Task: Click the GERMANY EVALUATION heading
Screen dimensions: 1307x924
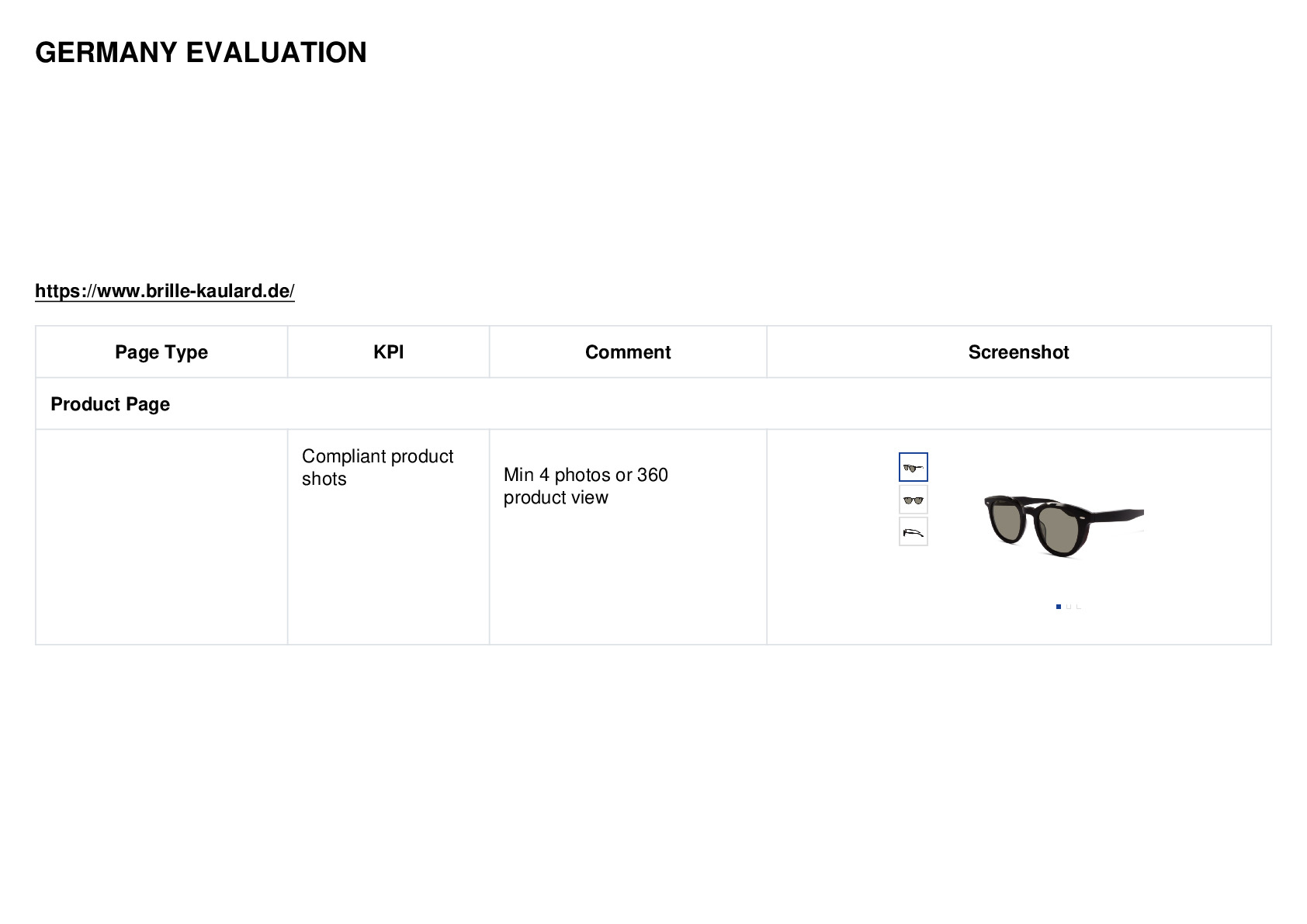Action: [x=201, y=53]
